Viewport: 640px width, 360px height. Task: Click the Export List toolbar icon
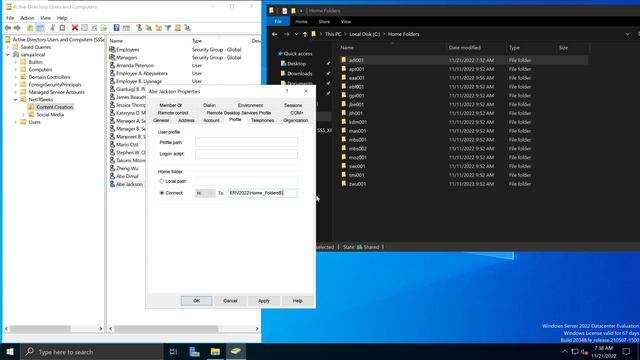coord(104,28)
